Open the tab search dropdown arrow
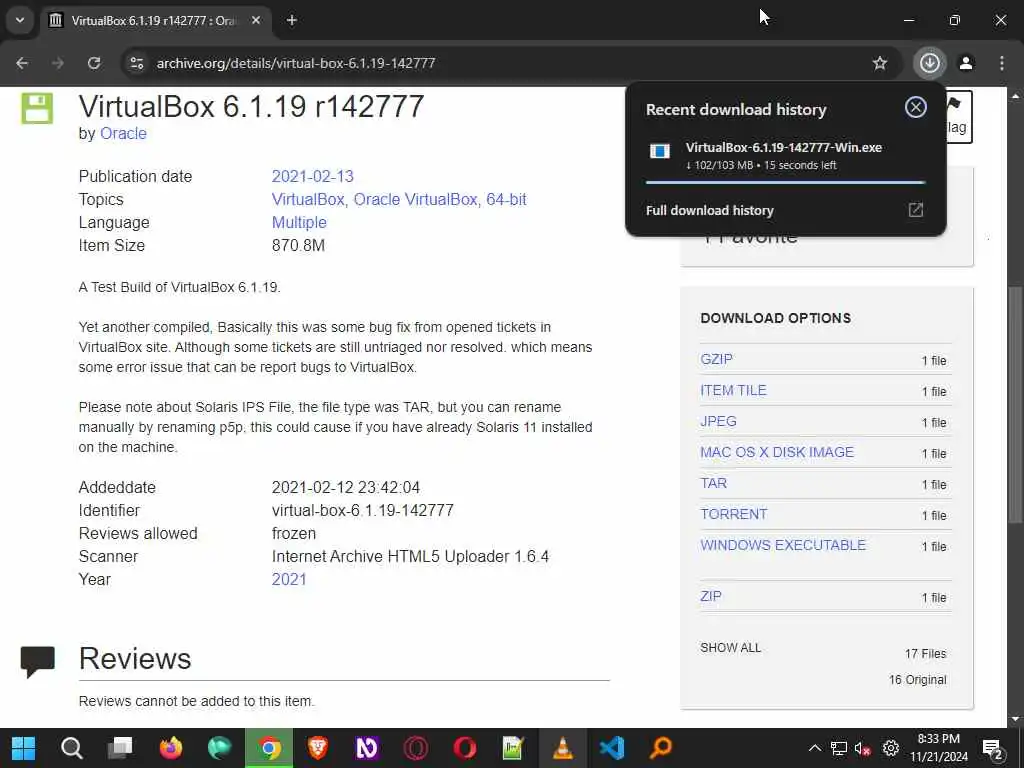 pos(20,20)
